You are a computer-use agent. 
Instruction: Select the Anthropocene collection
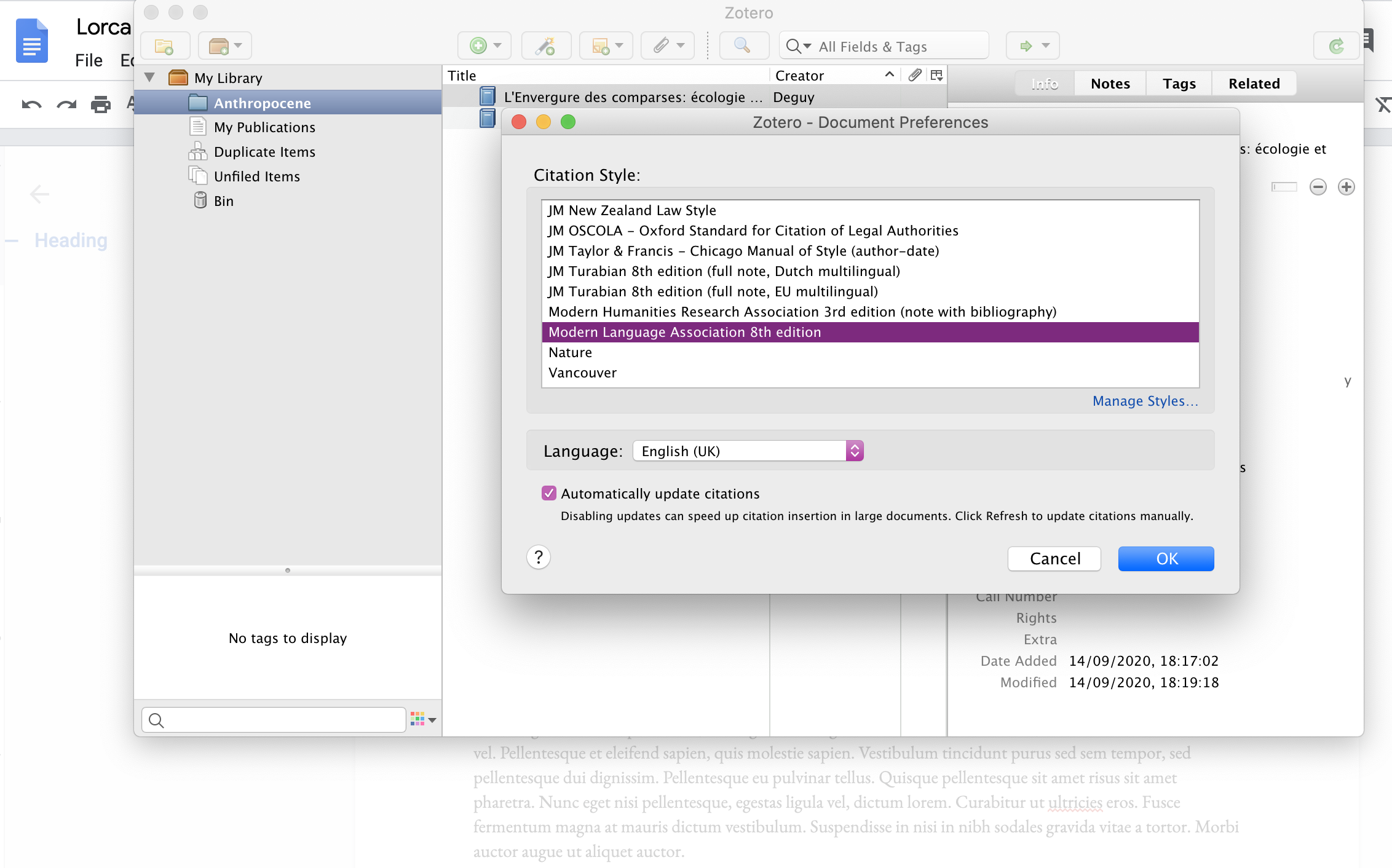pos(287,103)
